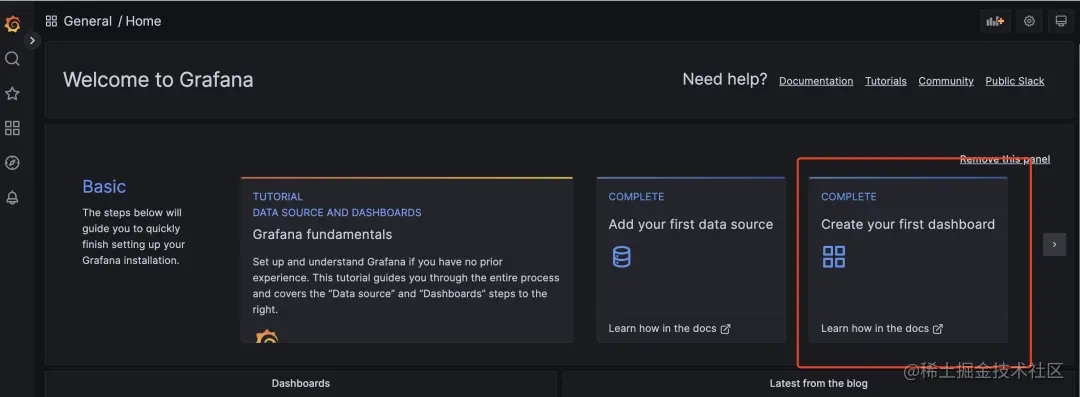Image resolution: width=1080 pixels, height=397 pixels.
Task: Select the General folder breadcrumb
Action: pyautogui.click(x=87, y=21)
